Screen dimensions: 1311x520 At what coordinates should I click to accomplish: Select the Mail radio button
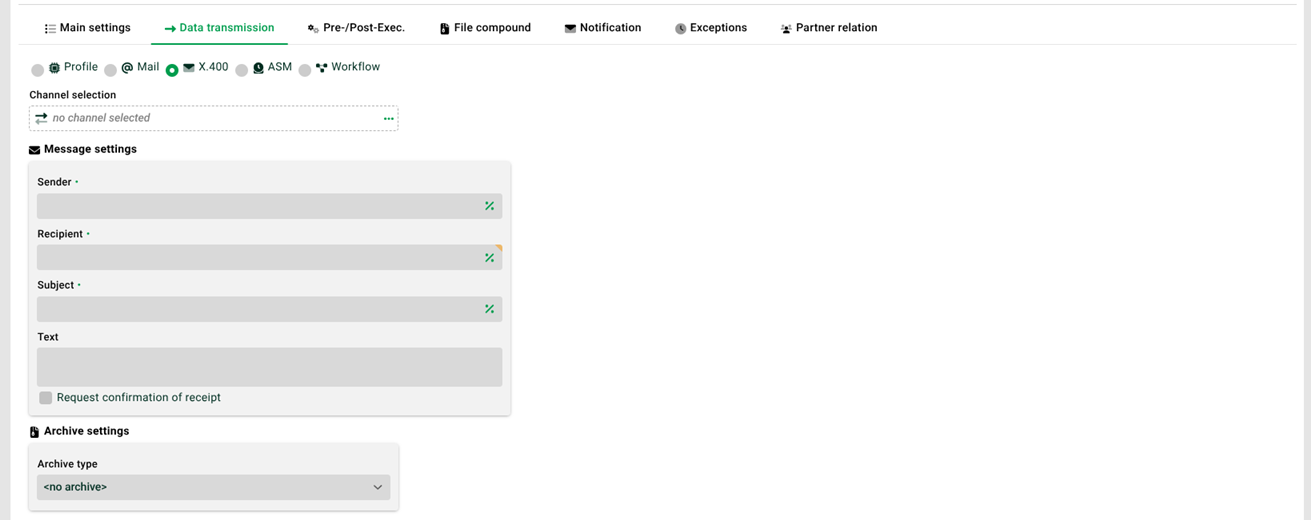111,70
